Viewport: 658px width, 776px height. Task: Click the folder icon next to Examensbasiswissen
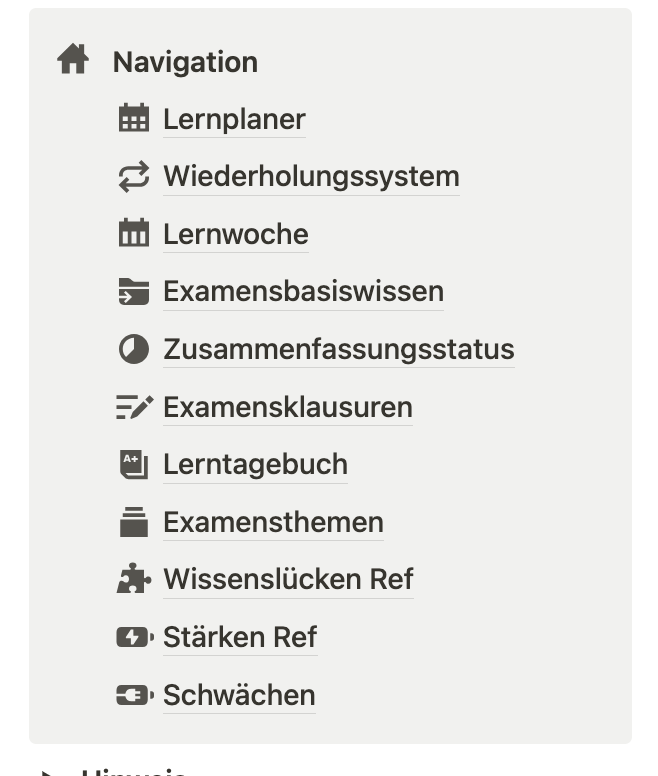click(x=133, y=292)
